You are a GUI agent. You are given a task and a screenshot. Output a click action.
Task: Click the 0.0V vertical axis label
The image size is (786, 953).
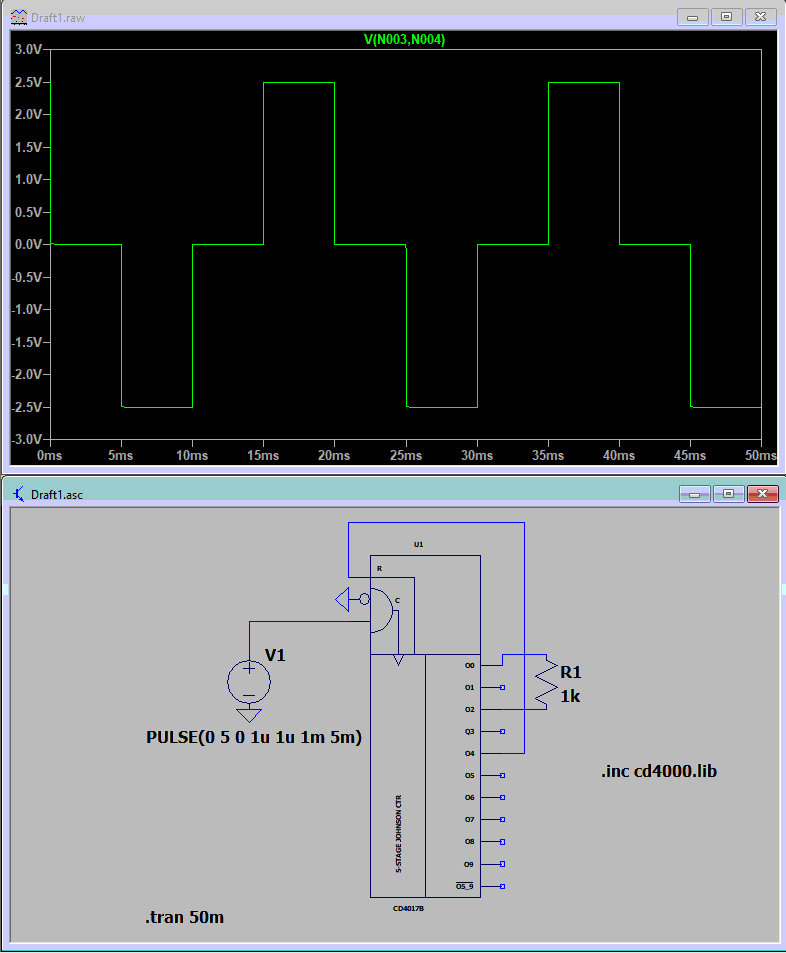tap(28, 244)
